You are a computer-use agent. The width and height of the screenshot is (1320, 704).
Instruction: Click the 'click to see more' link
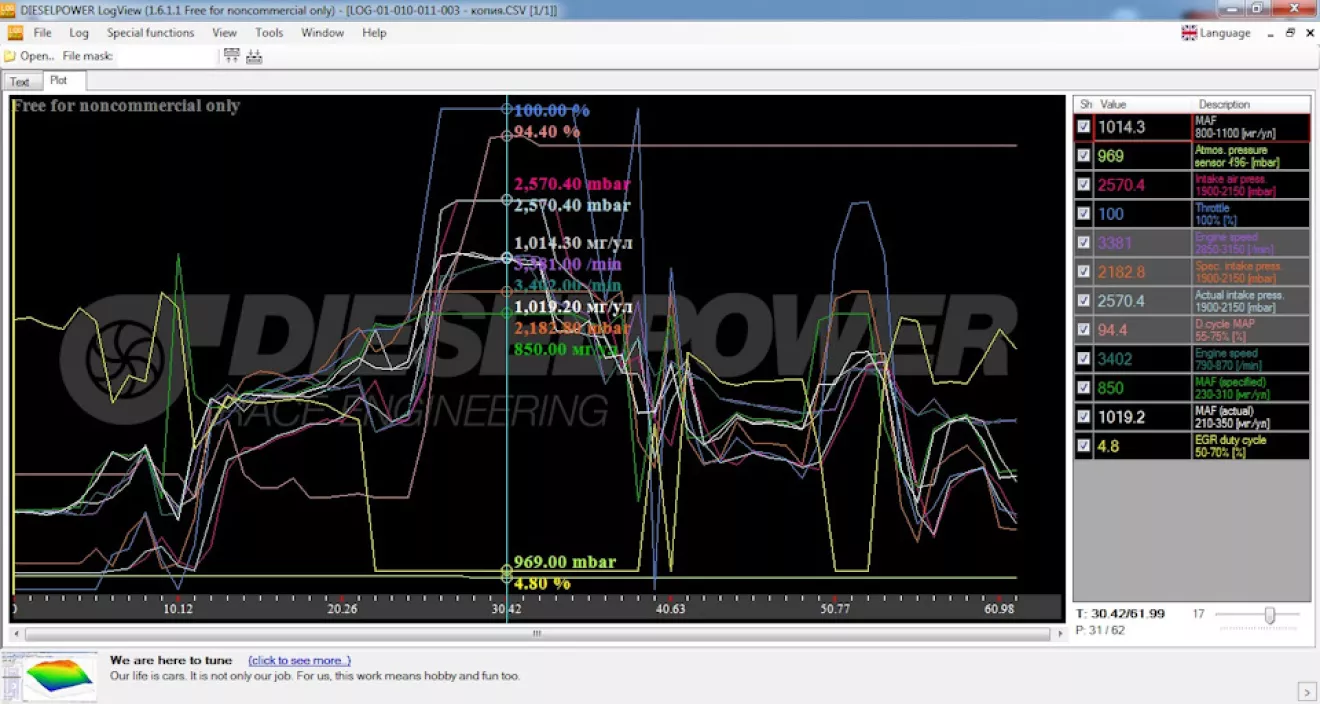299,661
